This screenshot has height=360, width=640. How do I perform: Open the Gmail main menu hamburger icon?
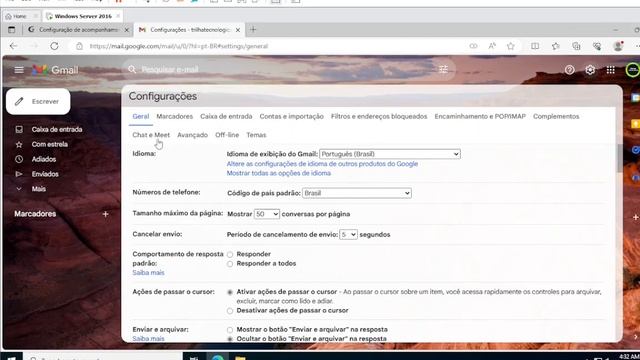click(19, 70)
